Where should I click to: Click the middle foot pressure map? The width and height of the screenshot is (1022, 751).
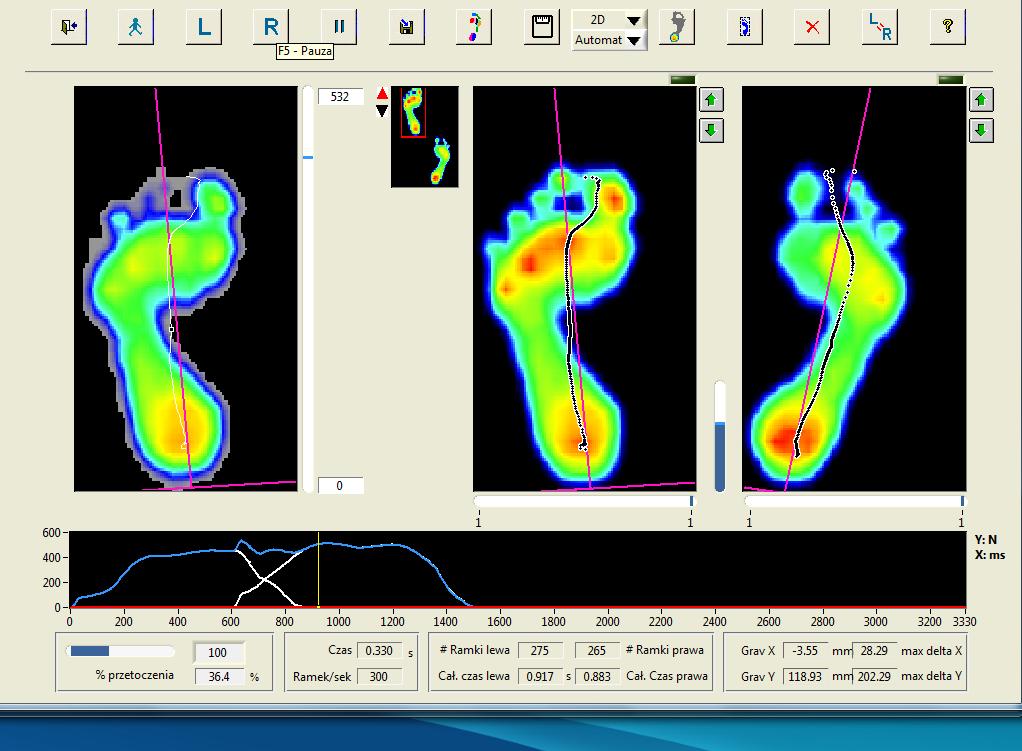[x=585, y=288]
